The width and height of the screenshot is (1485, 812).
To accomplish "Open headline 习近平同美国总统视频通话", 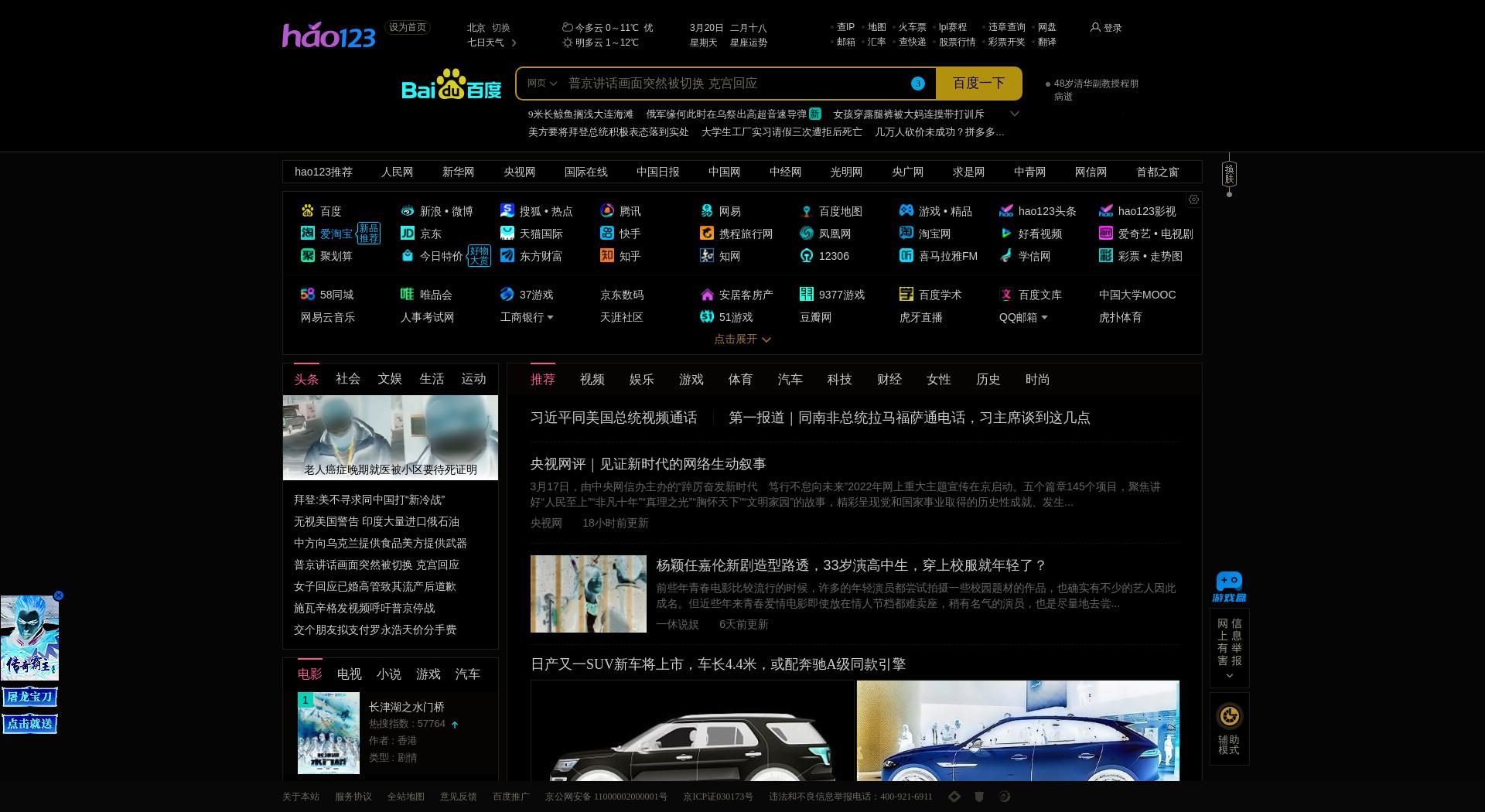I will tap(614, 418).
